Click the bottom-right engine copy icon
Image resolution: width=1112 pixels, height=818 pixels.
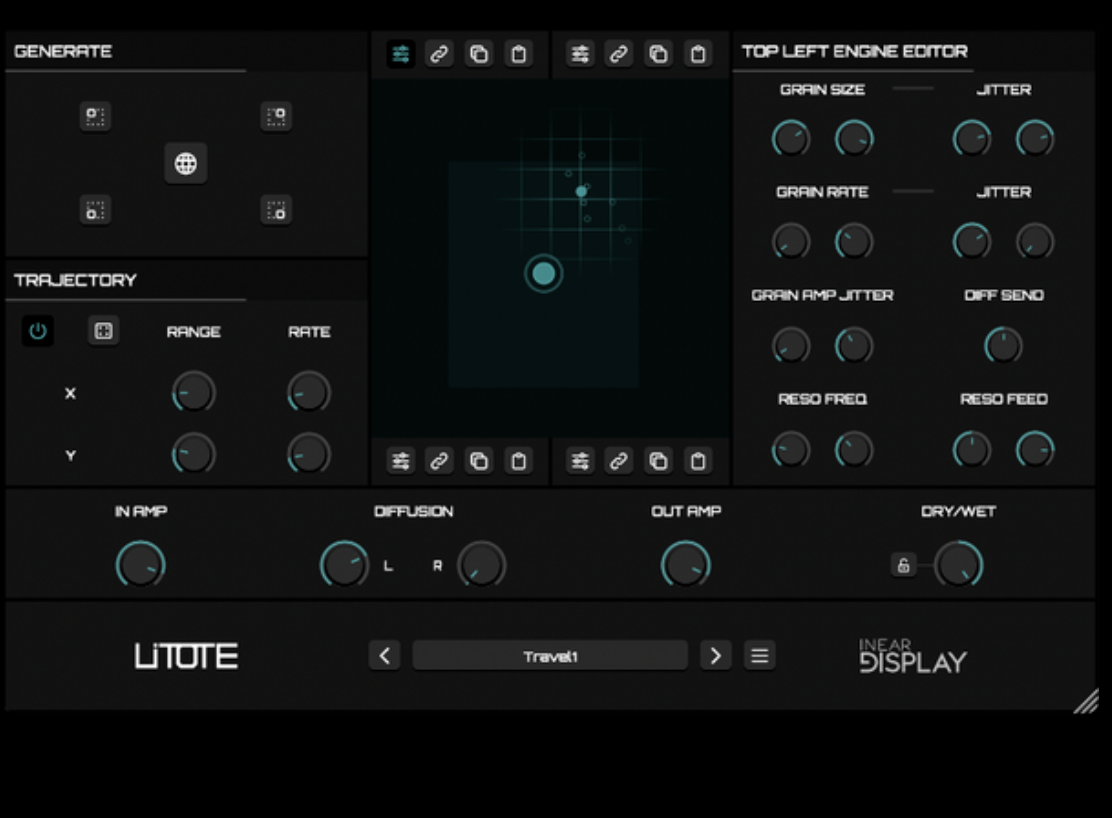[658, 461]
